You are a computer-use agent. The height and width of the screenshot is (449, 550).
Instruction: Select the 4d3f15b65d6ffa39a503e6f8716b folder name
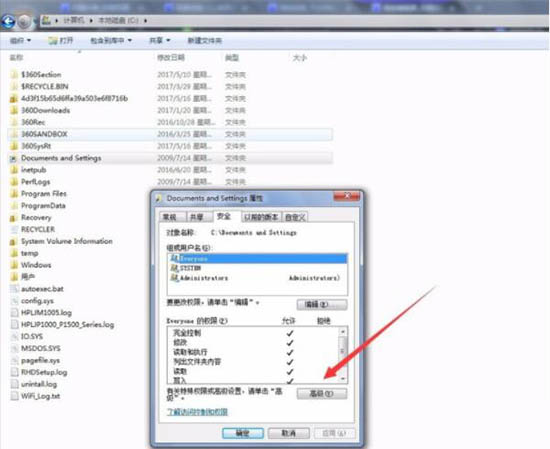point(74,98)
